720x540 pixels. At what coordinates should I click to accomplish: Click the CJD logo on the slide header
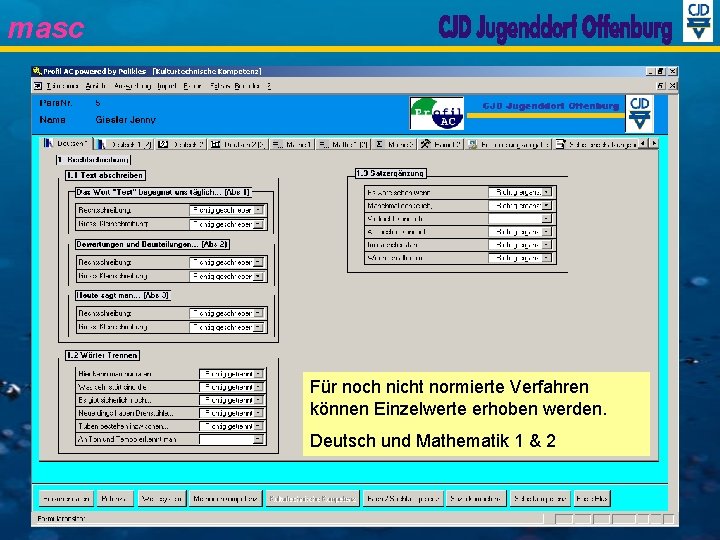point(698,21)
